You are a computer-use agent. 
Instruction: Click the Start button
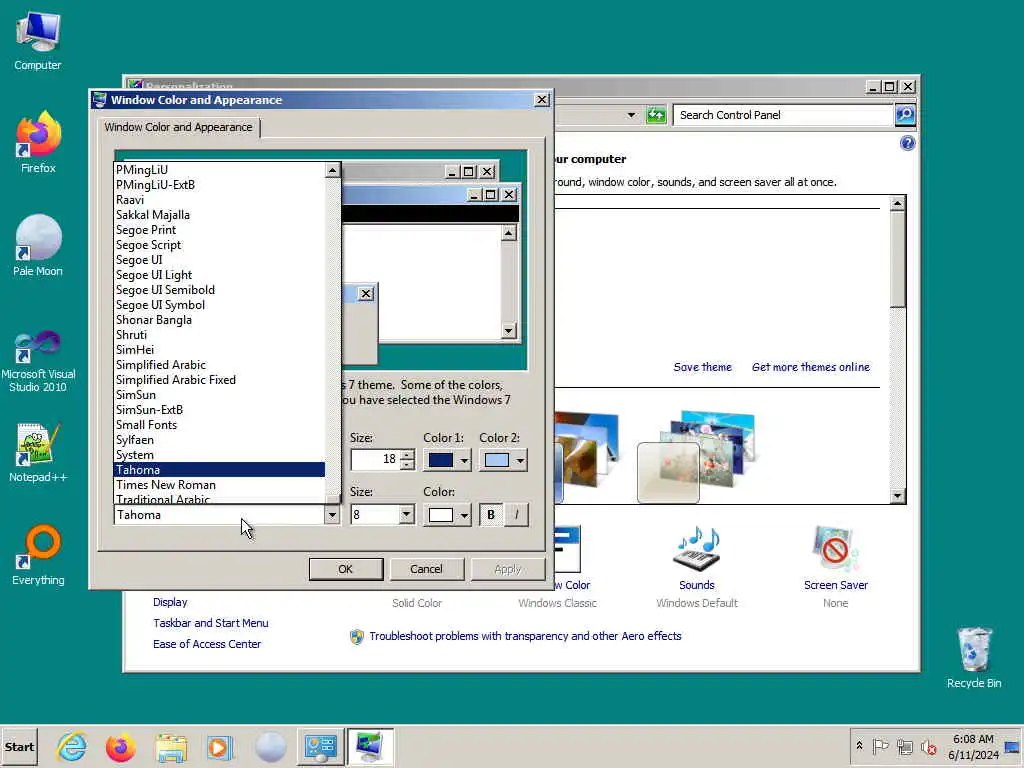(19, 747)
